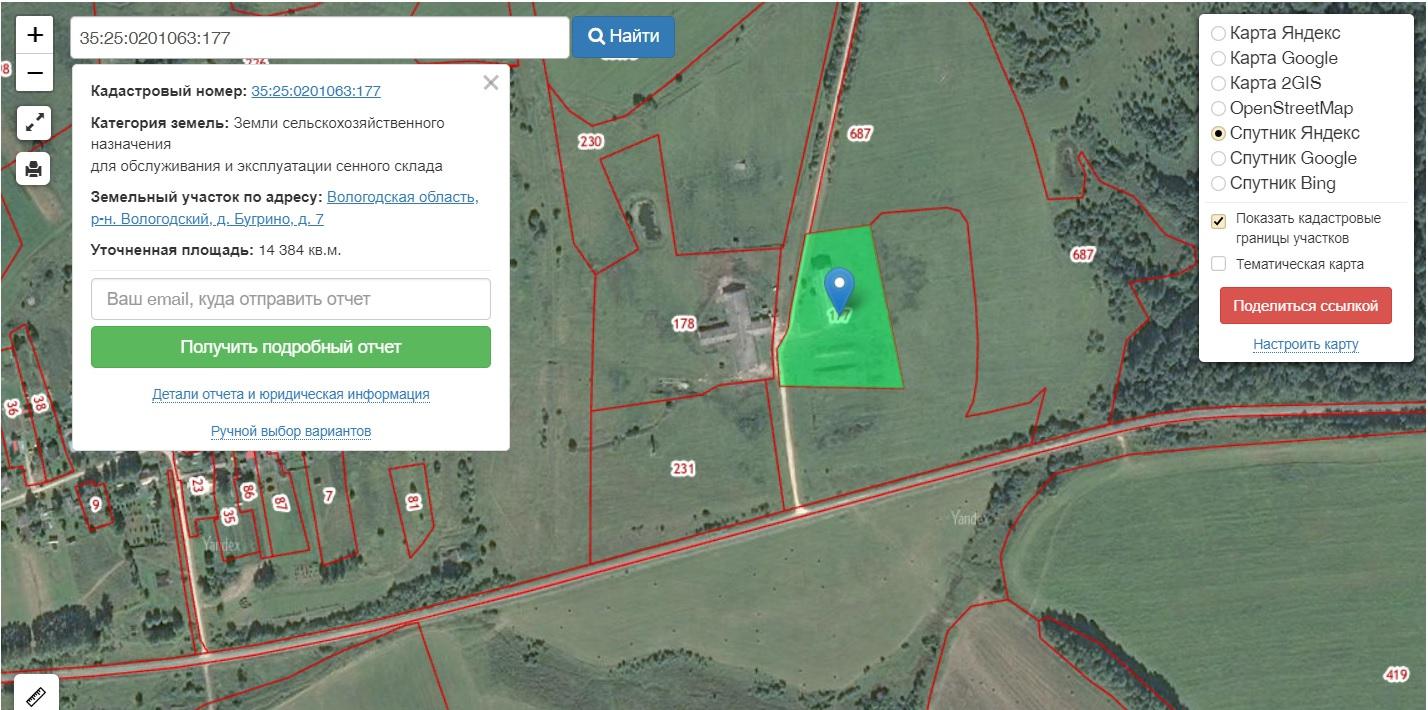
Task: Open cadastral number 35:25:0201063:177 link
Action: 315,91
